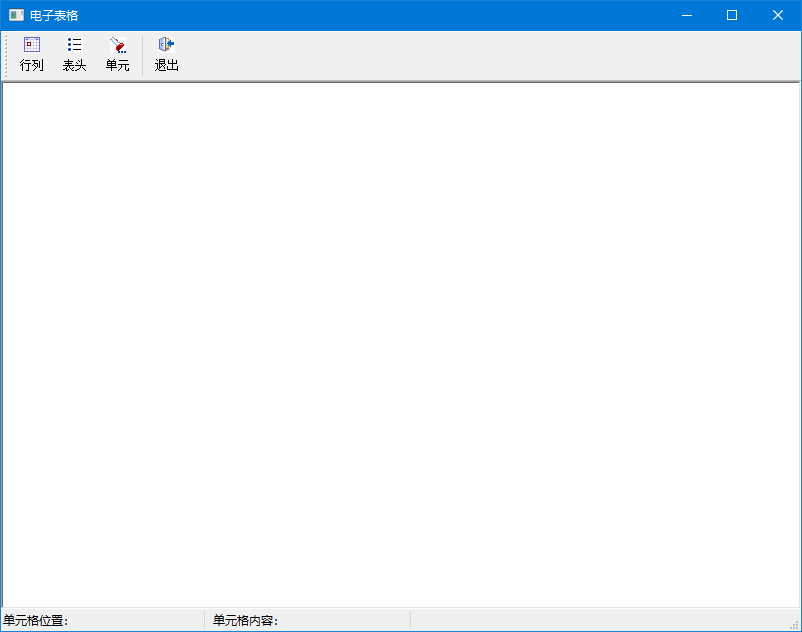This screenshot has height=632, width=802.
Task: Click the empty spreadsheet area
Action: tap(401, 345)
